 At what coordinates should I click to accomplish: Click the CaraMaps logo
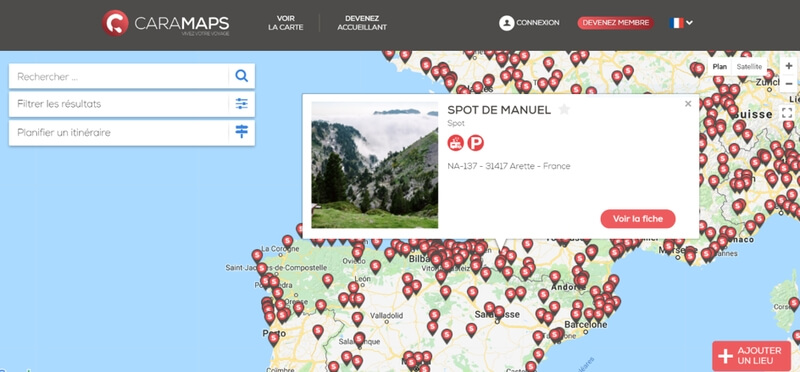(166, 23)
